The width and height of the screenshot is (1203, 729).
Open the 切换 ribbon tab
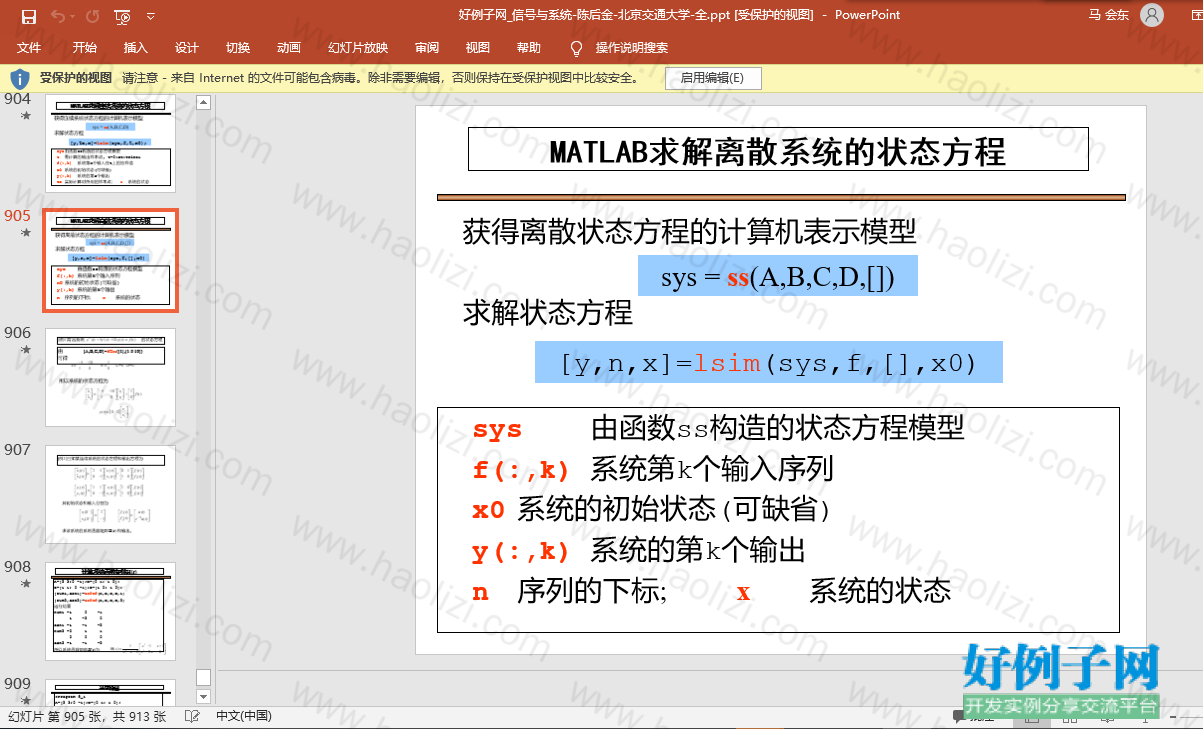[x=238, y=47]
